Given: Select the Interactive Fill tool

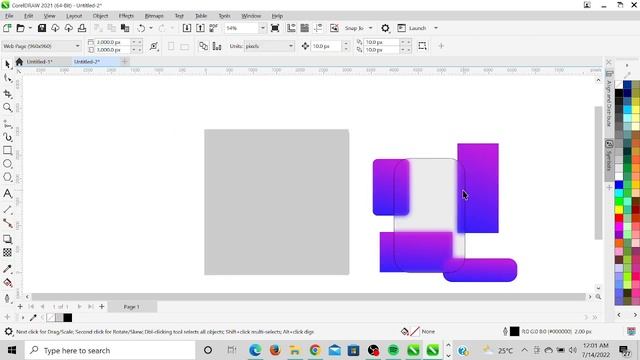Looking at the screenshot, I should tap(7, 282).
